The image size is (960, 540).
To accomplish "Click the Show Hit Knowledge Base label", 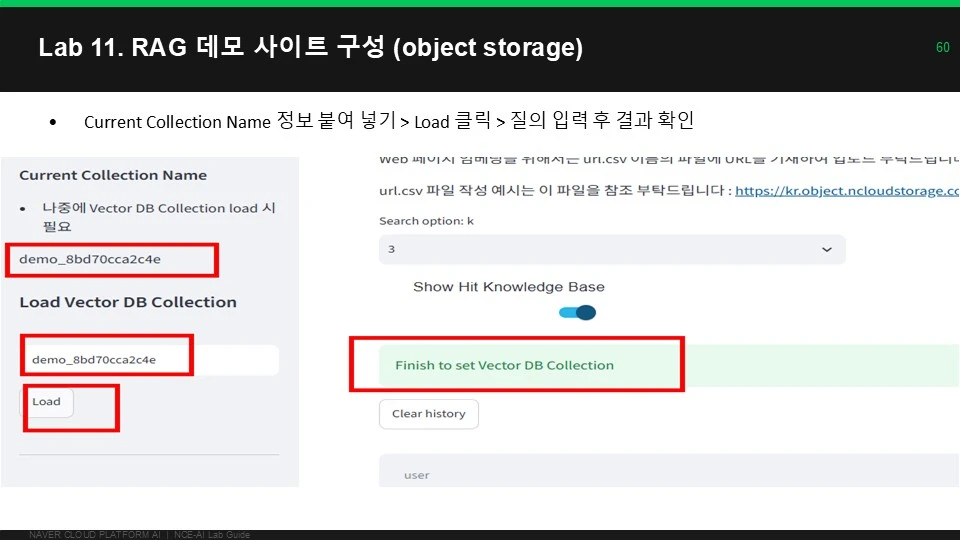I will pos(509,287).
